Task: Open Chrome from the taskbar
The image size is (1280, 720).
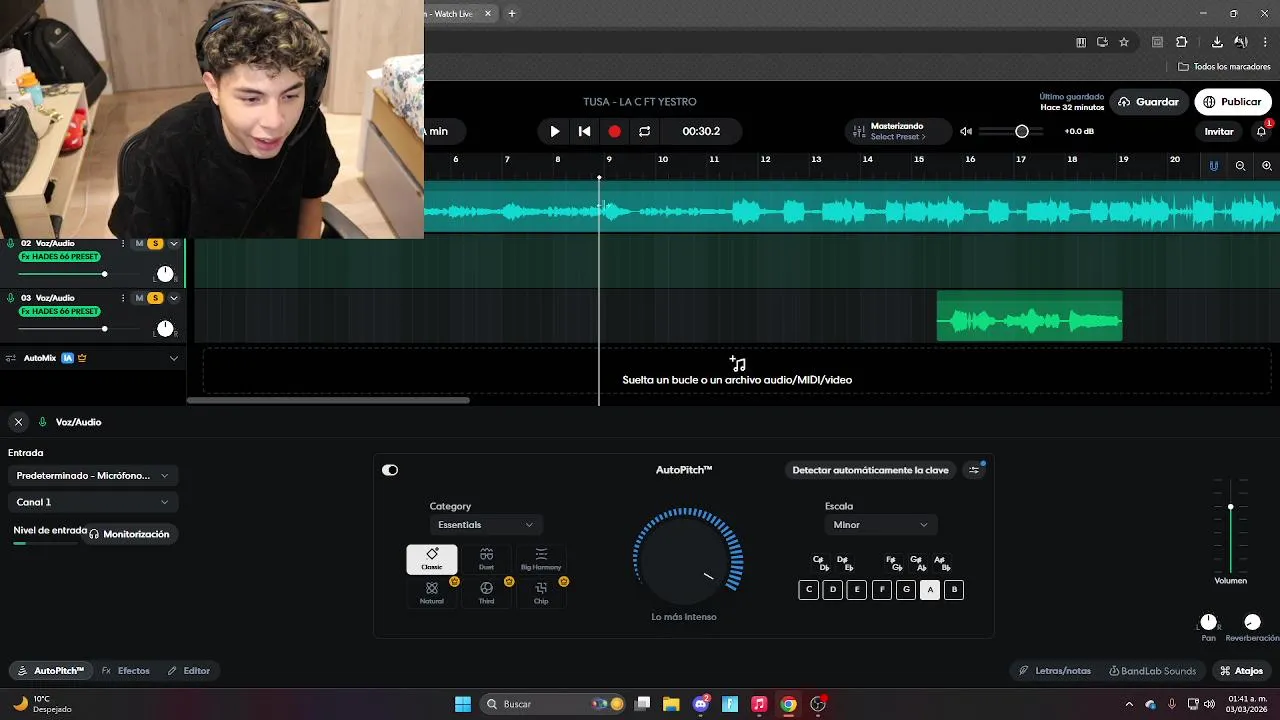Action: (x=788, y=704)
